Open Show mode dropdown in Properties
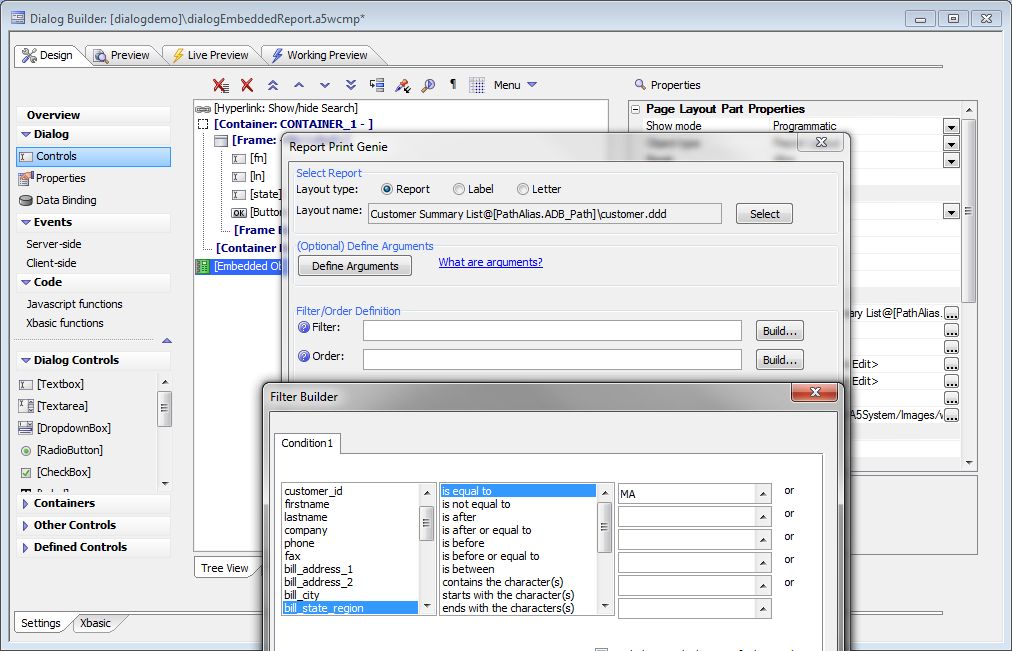1012x651 pixels. click(951, 126)
